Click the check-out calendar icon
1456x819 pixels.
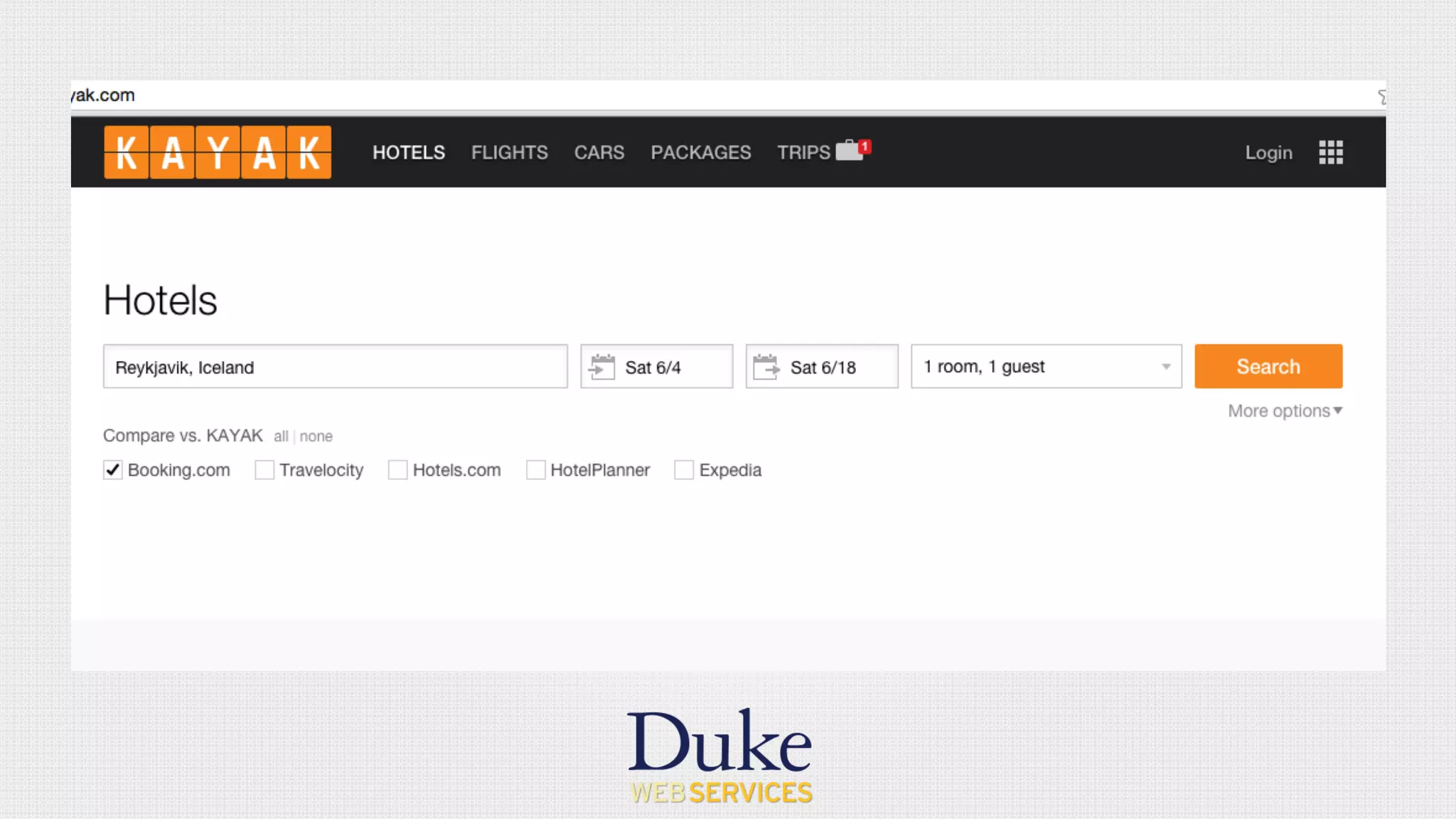766,367
